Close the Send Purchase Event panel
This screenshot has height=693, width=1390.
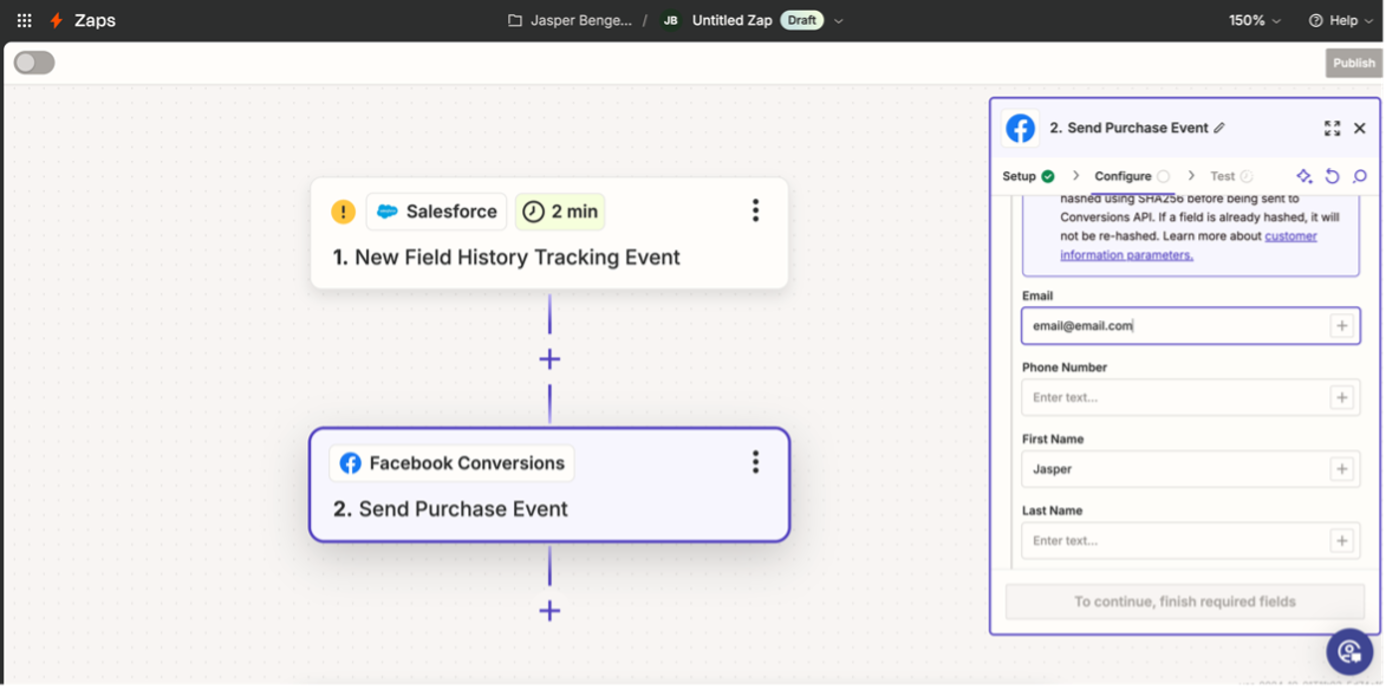coord(1359,128)
